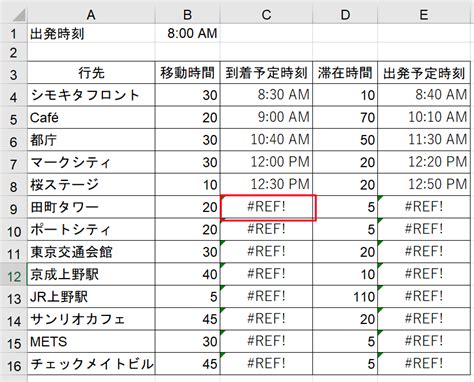
Task: Click travel time 45 in チェックメイトビル row
Action: coord(188,364)
